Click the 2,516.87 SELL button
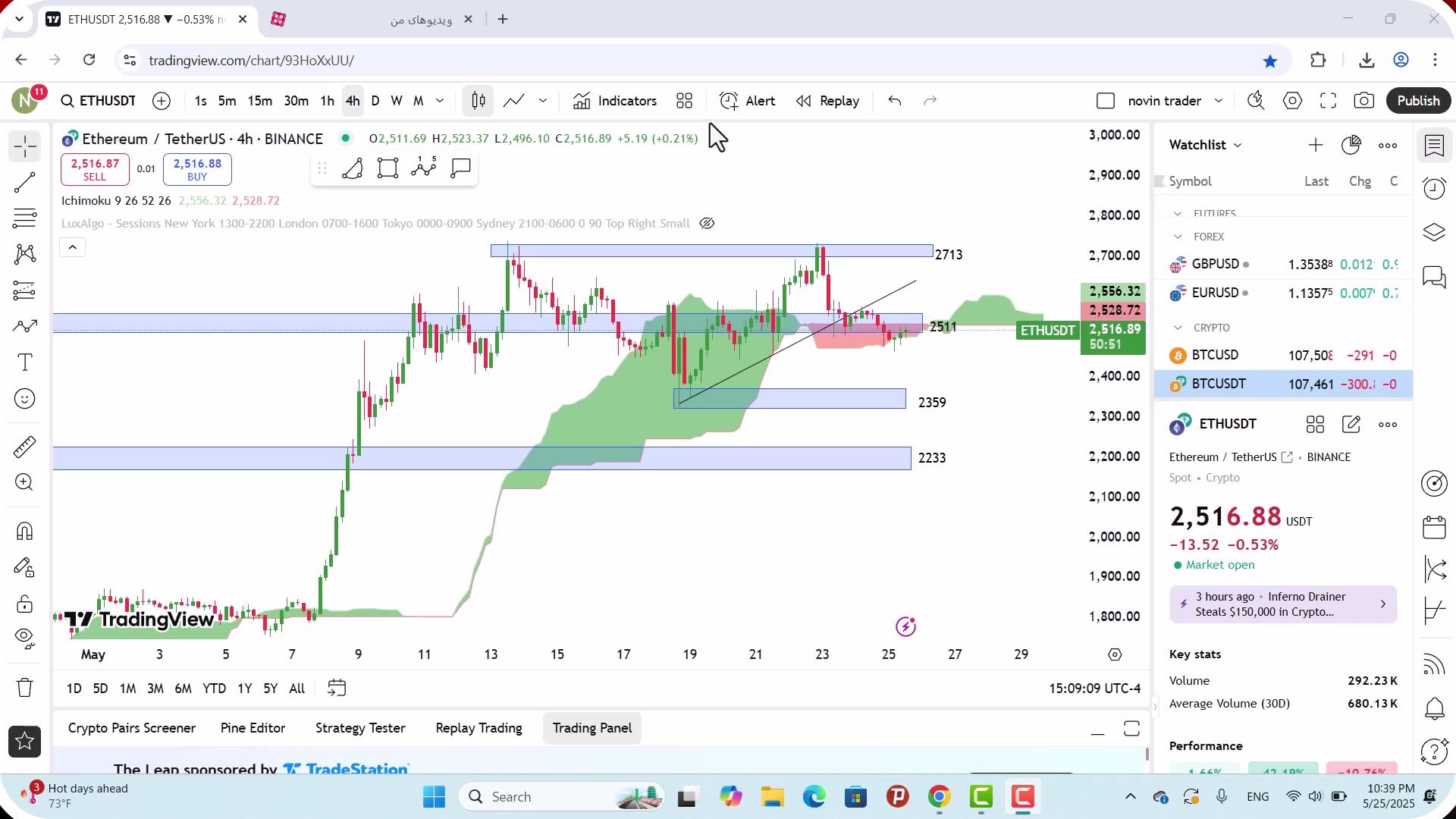Image resolution: width=1456 pixels, height=819 pixels. [95, 170]
